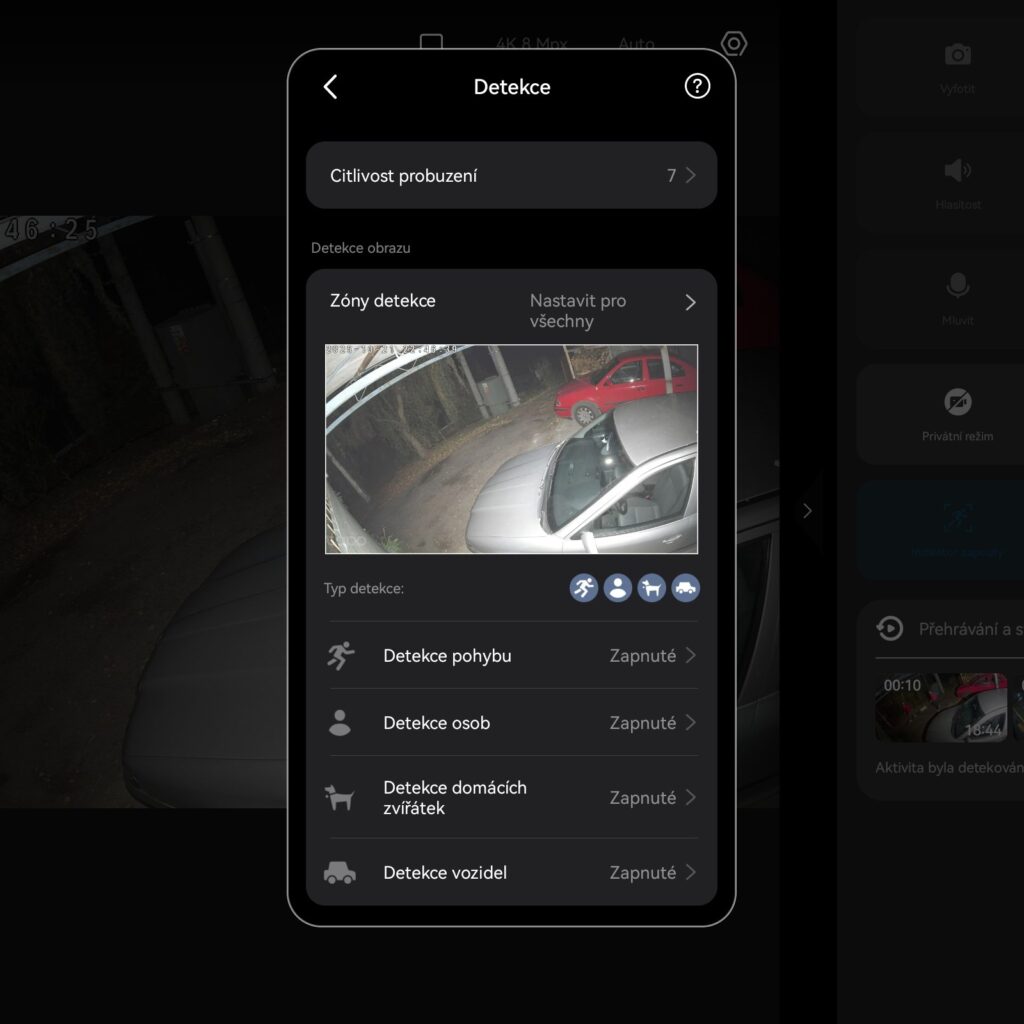1024x1024 pixels.
Task: Expand Detekce domácích zvířátek chevron
Action: click(x=690, y=798)
